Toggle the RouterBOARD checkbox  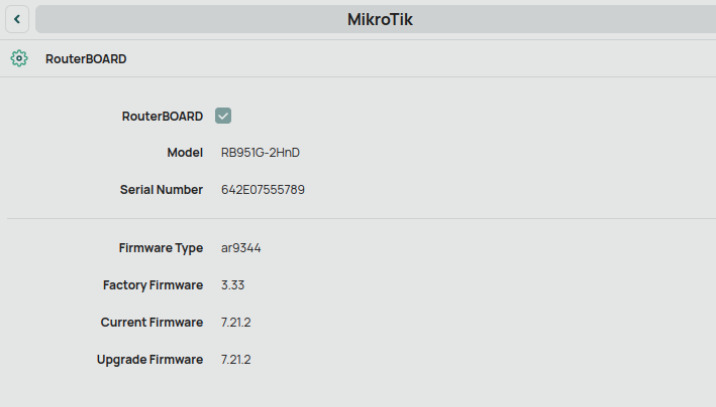coord(223,116)
